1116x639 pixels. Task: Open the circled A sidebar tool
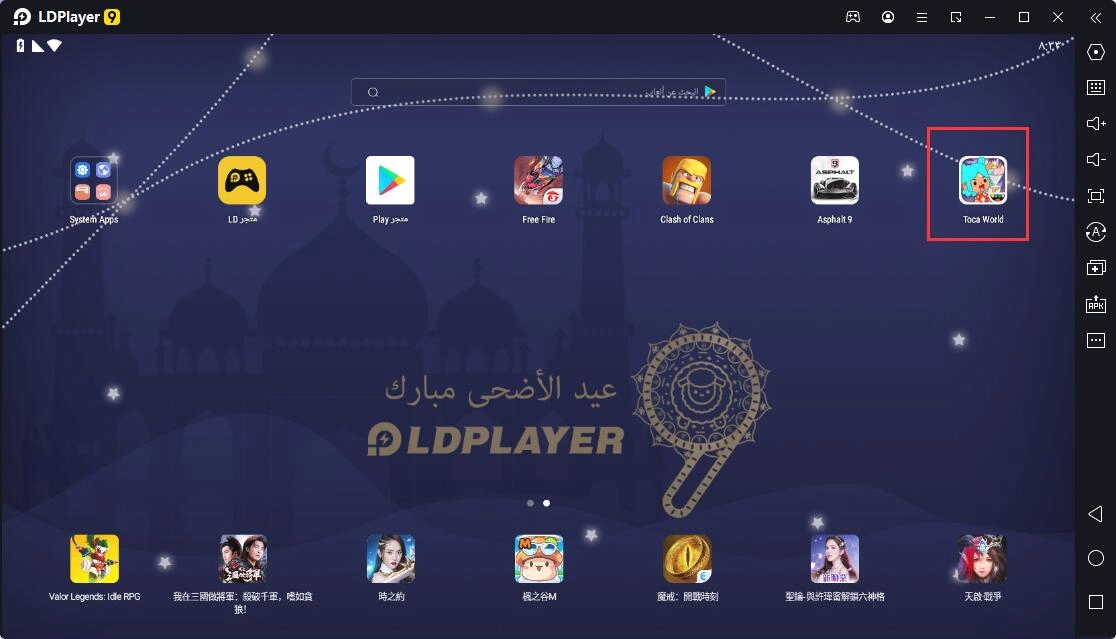1096,232
